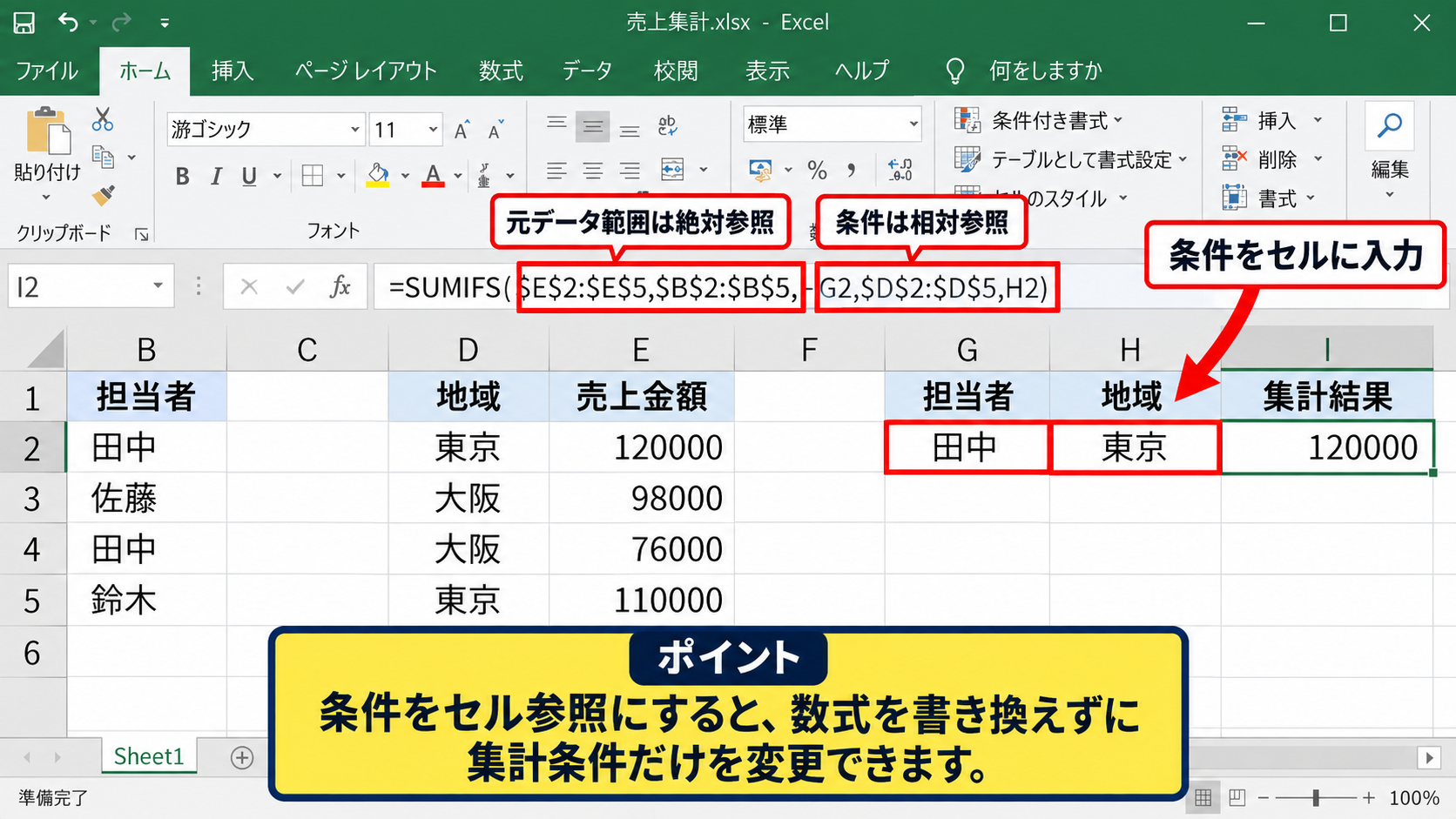
Task: Open the font size 11 dropdown
Action: 433,130
